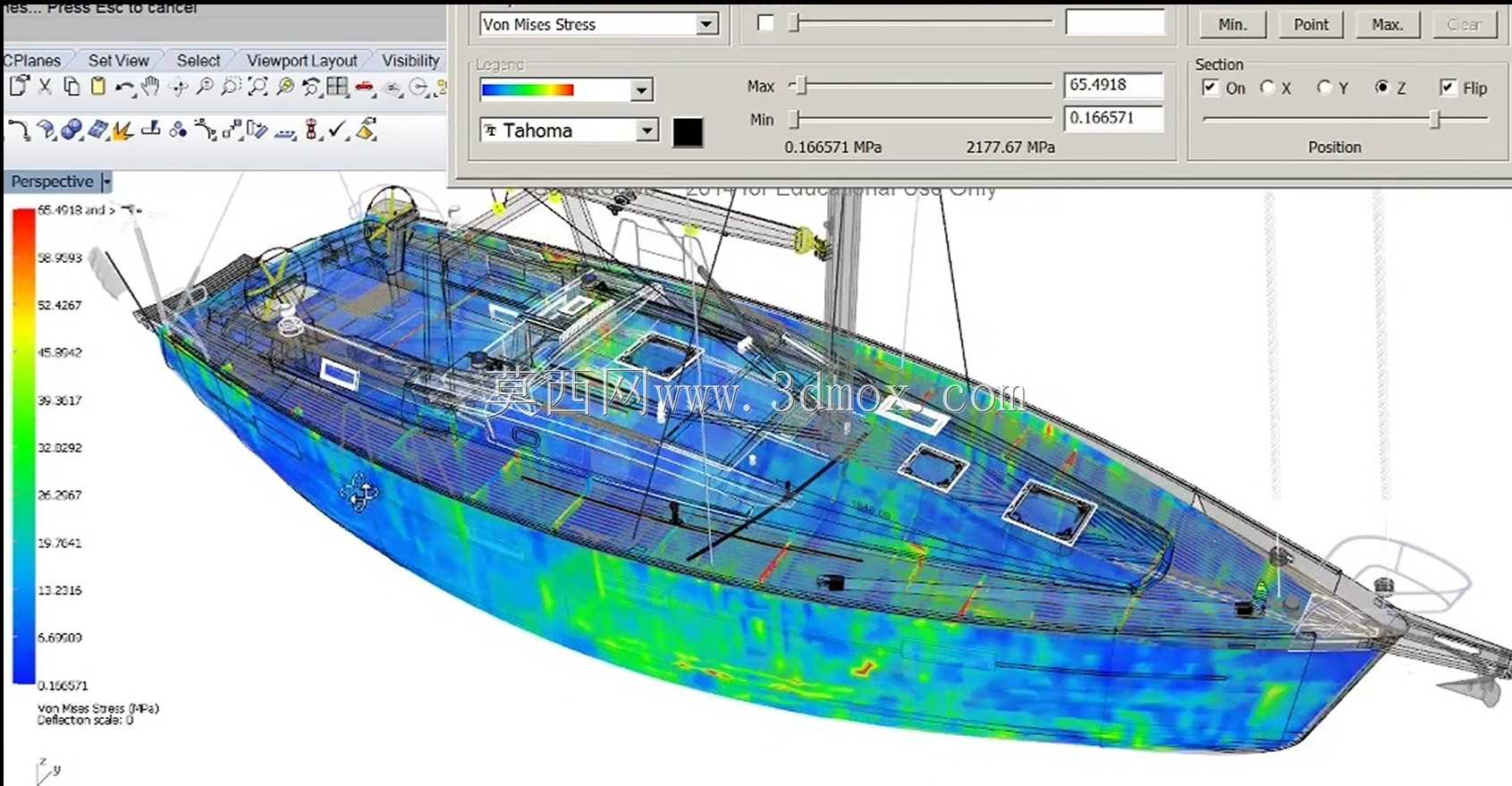Open the curve tools icon

coord(19,131)
